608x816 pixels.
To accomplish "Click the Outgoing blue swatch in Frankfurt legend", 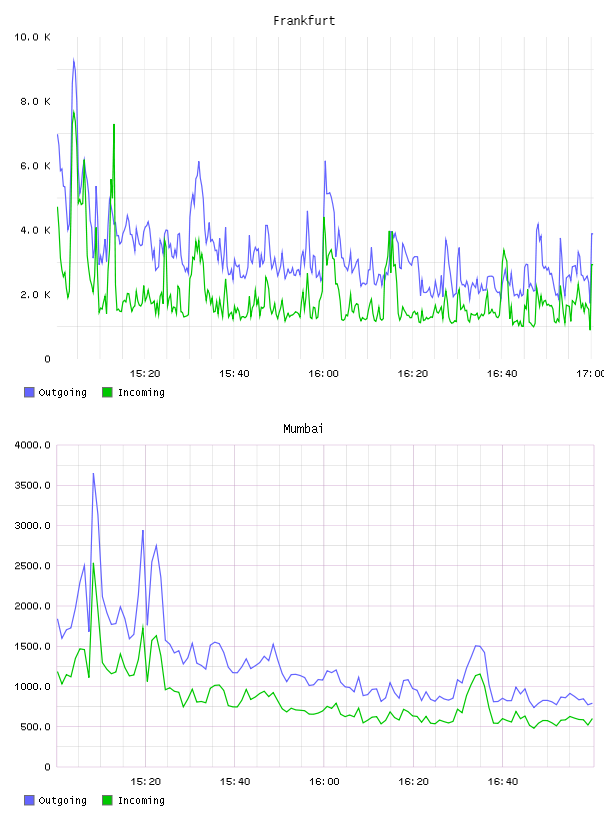I will [x=29, y=392].
